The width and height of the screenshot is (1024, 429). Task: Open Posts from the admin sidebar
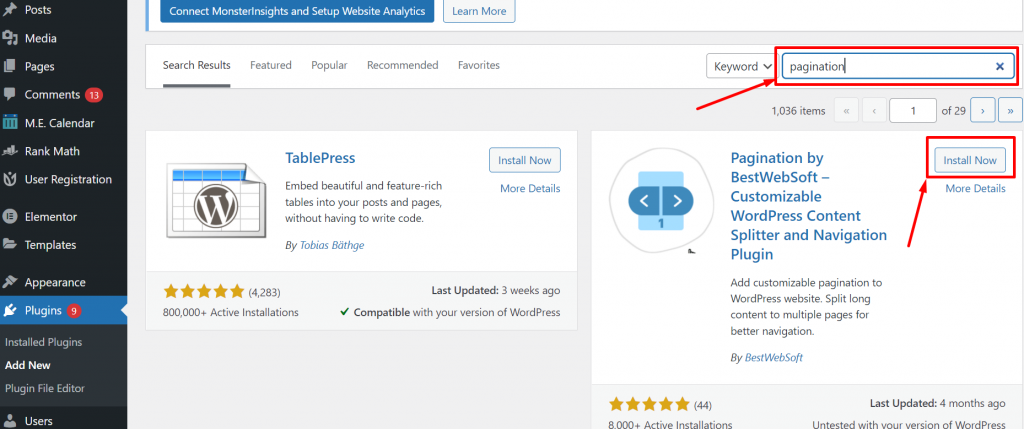point(37,10)
